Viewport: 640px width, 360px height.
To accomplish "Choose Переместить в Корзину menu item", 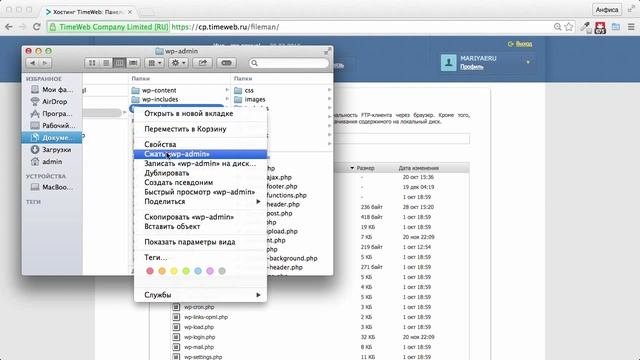I will [x=200, y=129].
